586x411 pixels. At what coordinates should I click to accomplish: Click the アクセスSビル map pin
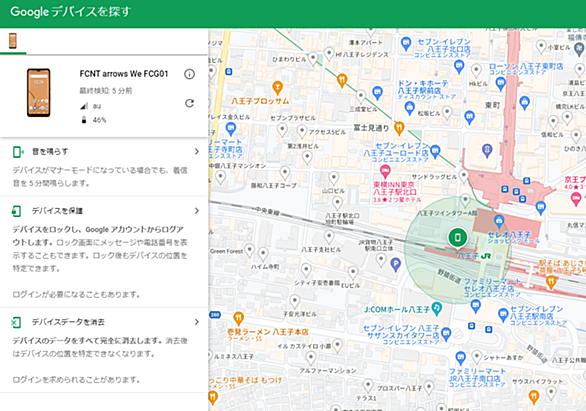(x=302, y=132)
